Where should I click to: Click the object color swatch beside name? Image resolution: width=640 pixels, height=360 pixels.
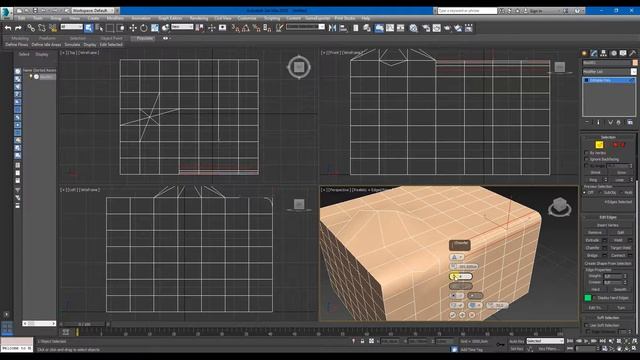coord(635,62)
